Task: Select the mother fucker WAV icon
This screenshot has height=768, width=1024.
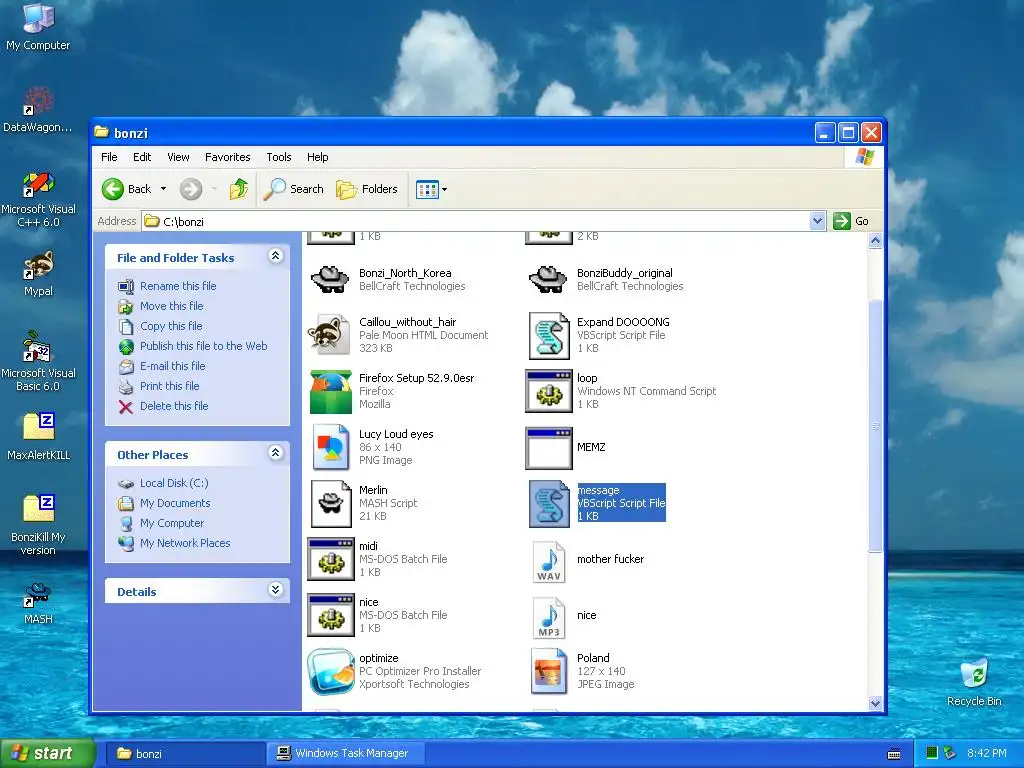Action: coord(549,560)
